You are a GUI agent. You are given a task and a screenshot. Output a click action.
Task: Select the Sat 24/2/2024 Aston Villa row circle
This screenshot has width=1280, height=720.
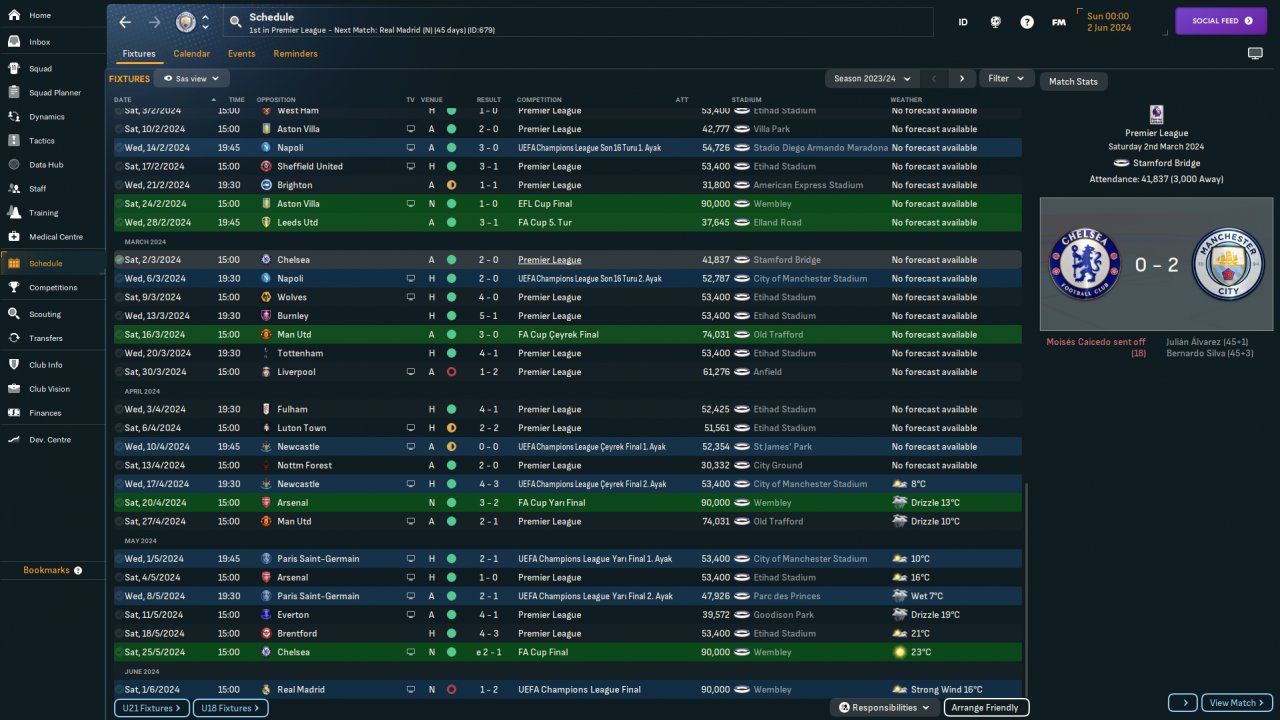119,204
